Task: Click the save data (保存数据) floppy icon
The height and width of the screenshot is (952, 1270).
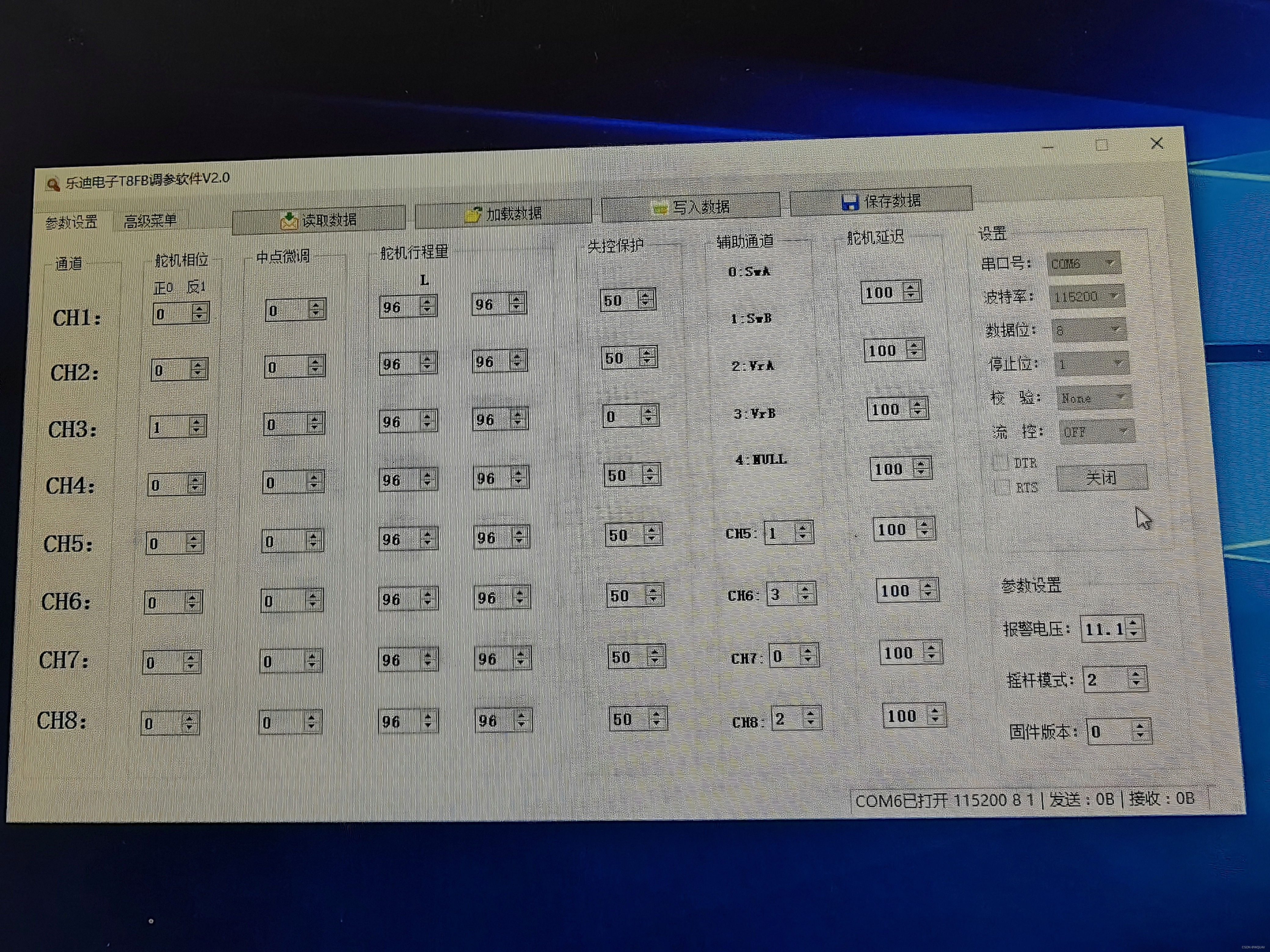Action: click(850, 202)
